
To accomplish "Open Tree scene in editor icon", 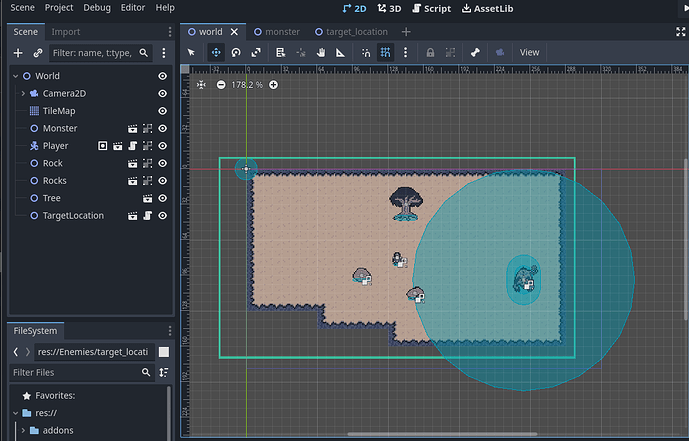I will (x=148, y=198).
